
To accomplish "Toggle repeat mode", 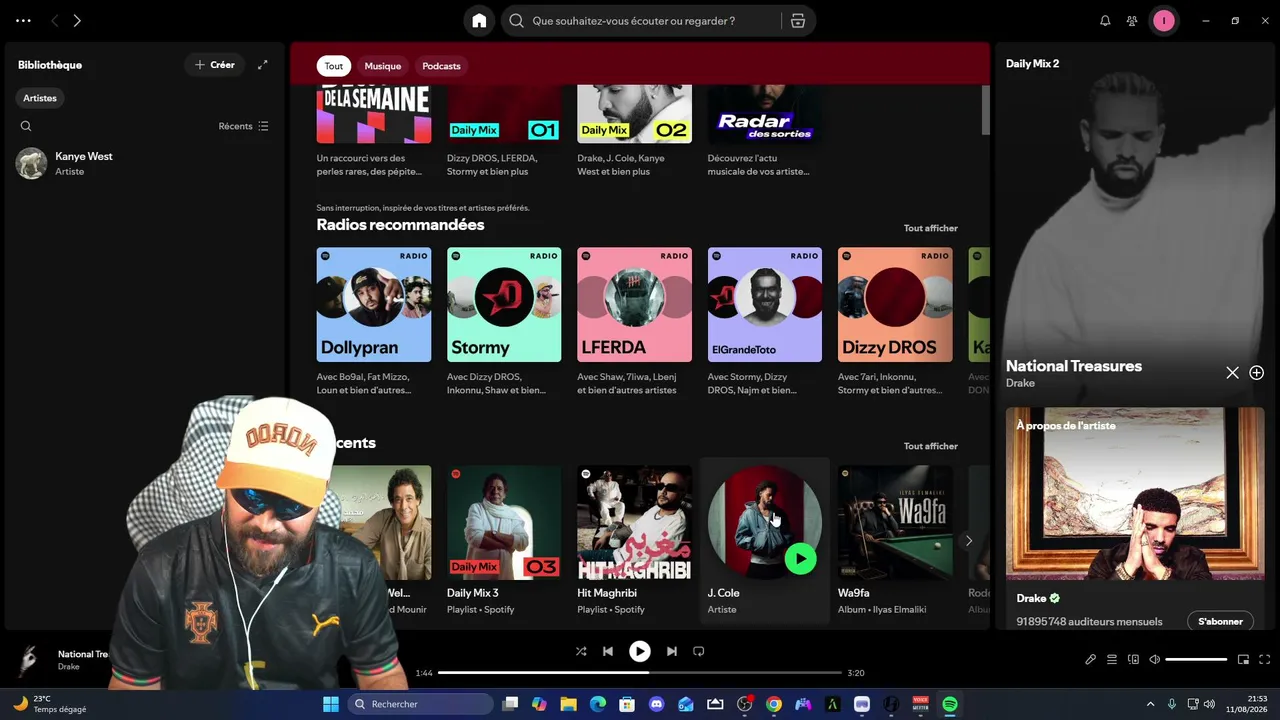I will click(x=699, y=651).
